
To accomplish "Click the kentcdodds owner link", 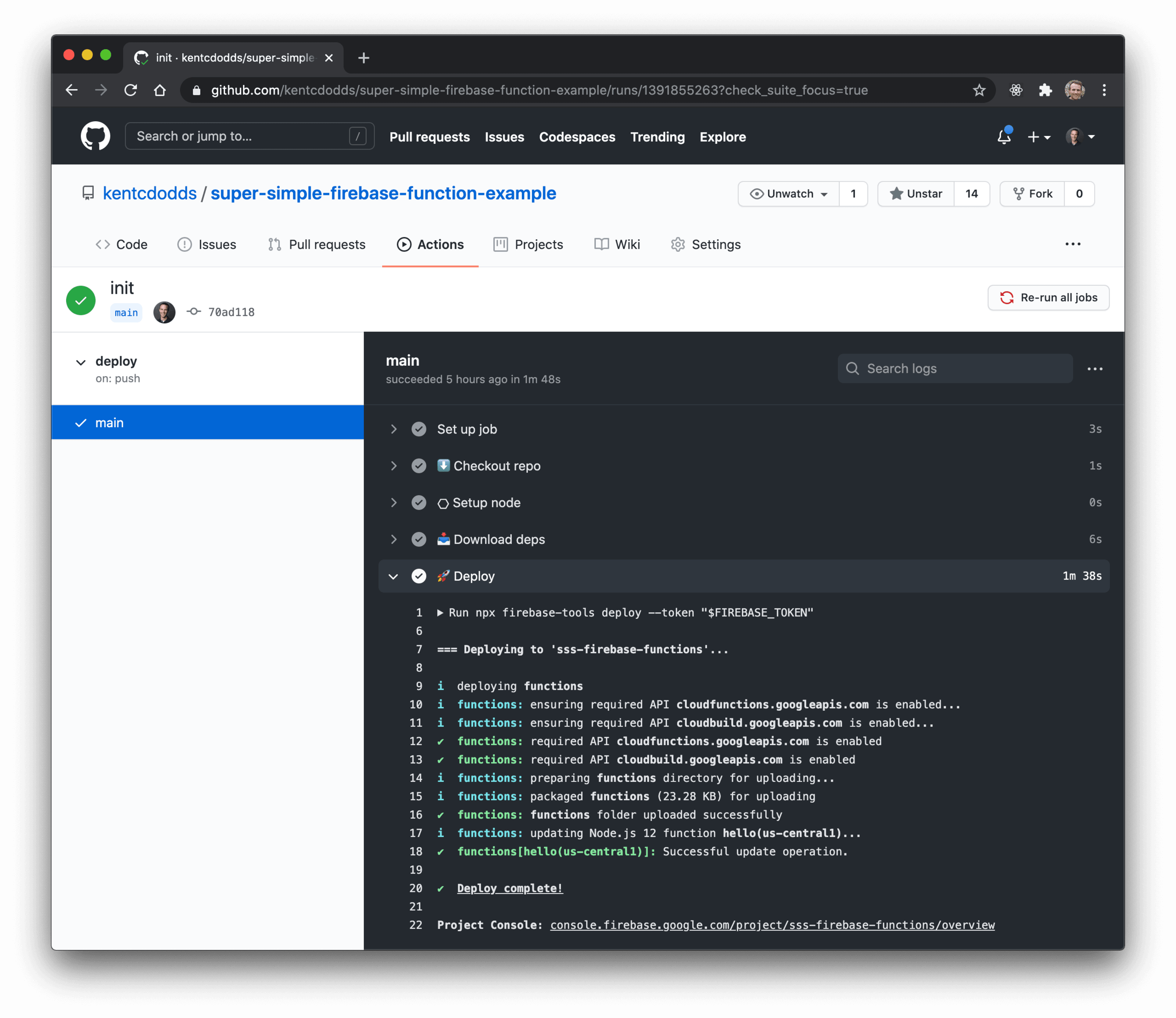I will pyautogui.click(x=150, y=193).
